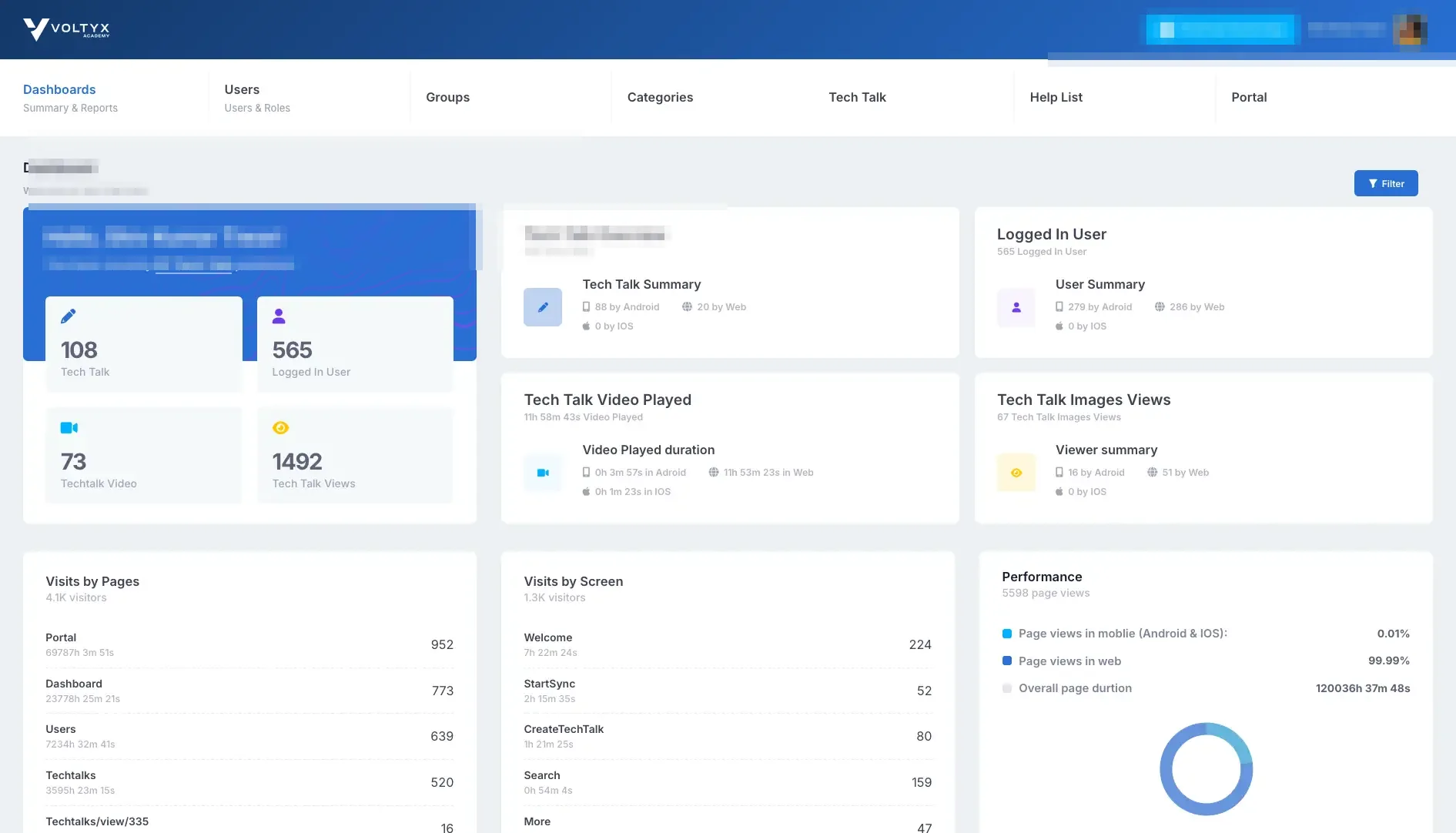Click the dark blue legend swatch for web page views
Image resolution: width=1456 pixels, height=833 pixels.
pyautogui.click(x=1007, y=661)
